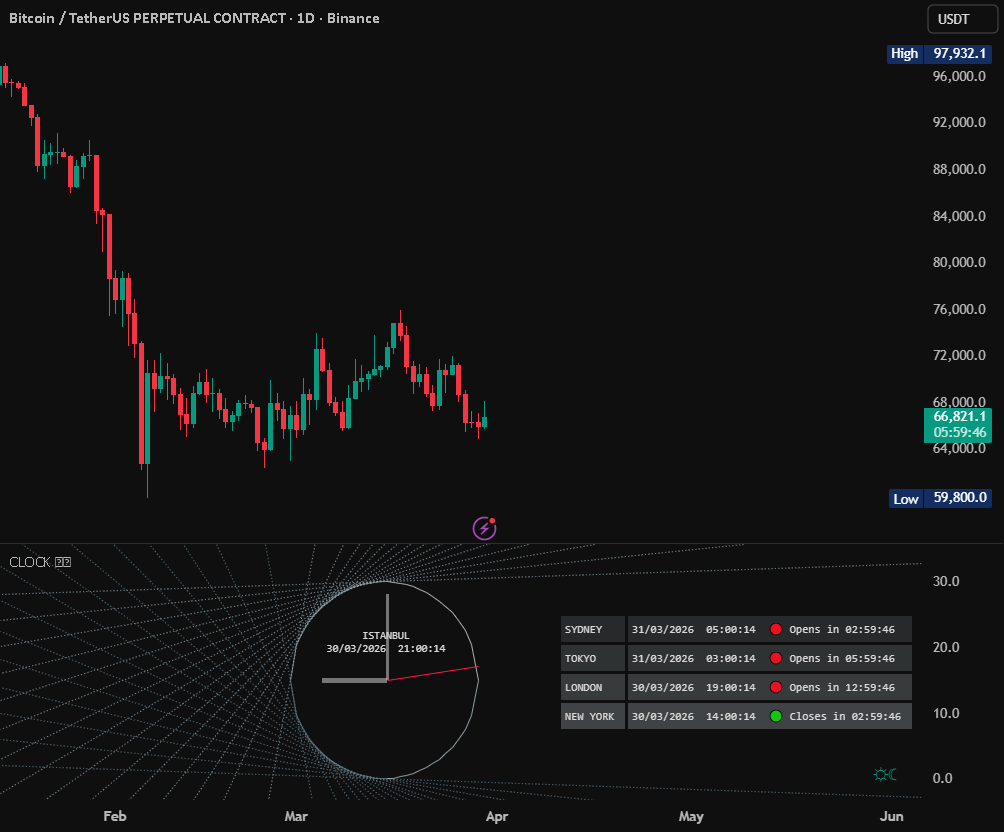Image resolution: width=1004 pixels, height=832 pixels.
Task: Open the Binance exchange selector
Action: coord(353,18)
